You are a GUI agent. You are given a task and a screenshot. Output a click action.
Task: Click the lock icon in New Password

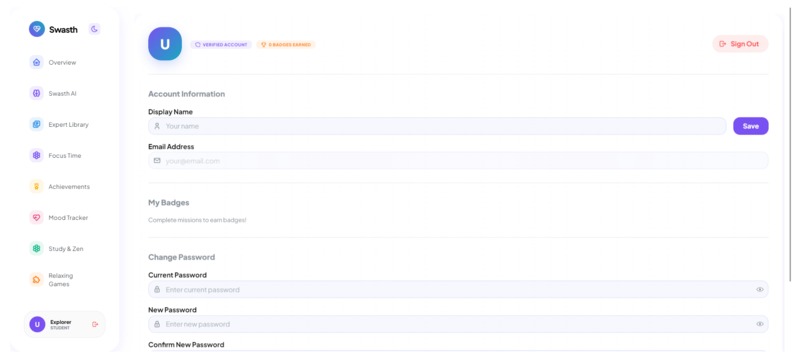[157, 324]
